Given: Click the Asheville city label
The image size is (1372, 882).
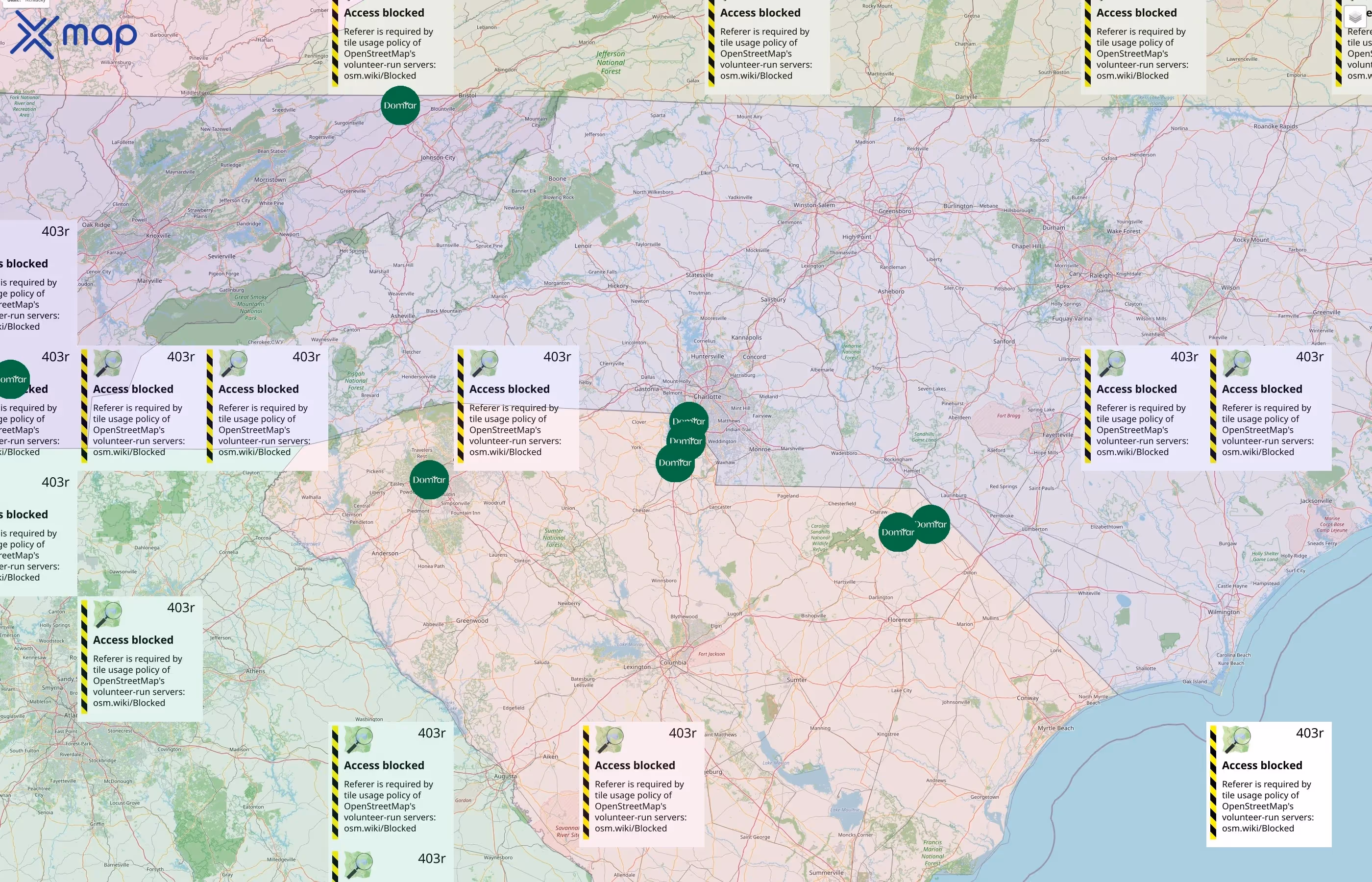Looking at the screenshot, I should pyautogui.click(x=403, y=316).
